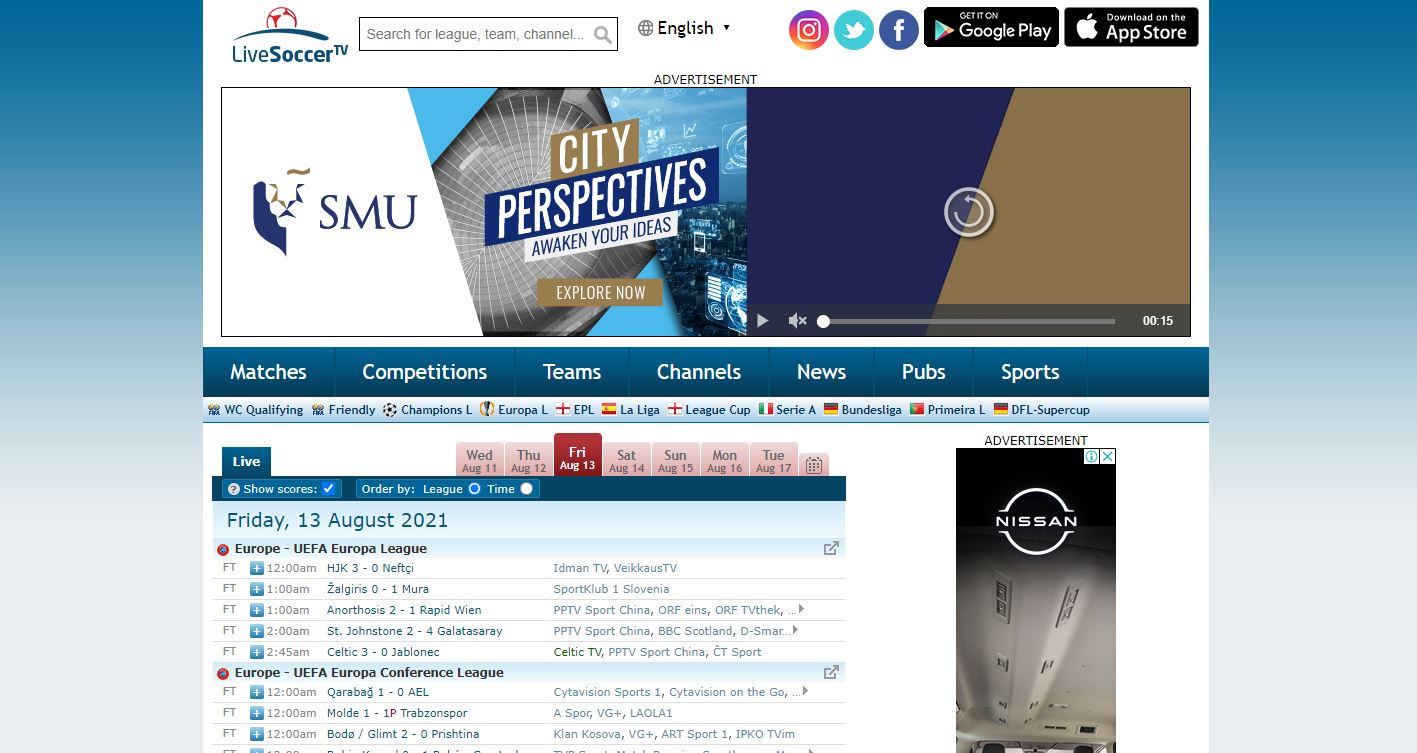Open the English language dropdown
The width and height of the screenshot is (1417, 753).
pyautogui.click(x=685, y=28)
